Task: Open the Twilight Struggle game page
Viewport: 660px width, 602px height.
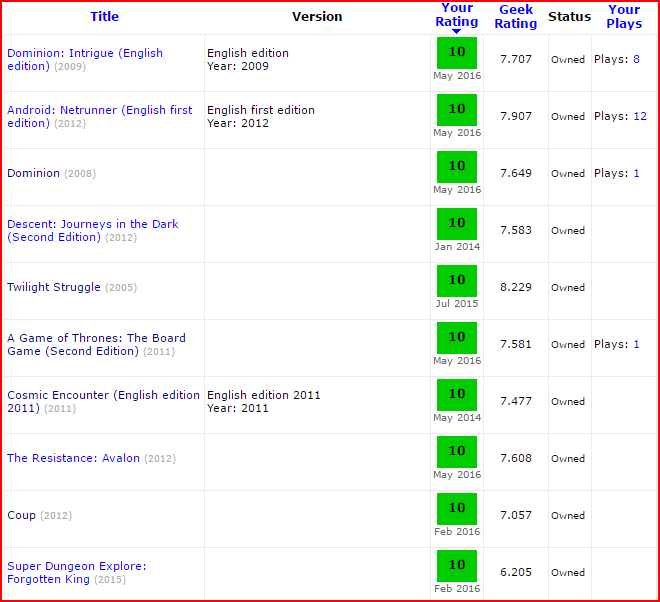Action: click(x=54, y=287)
